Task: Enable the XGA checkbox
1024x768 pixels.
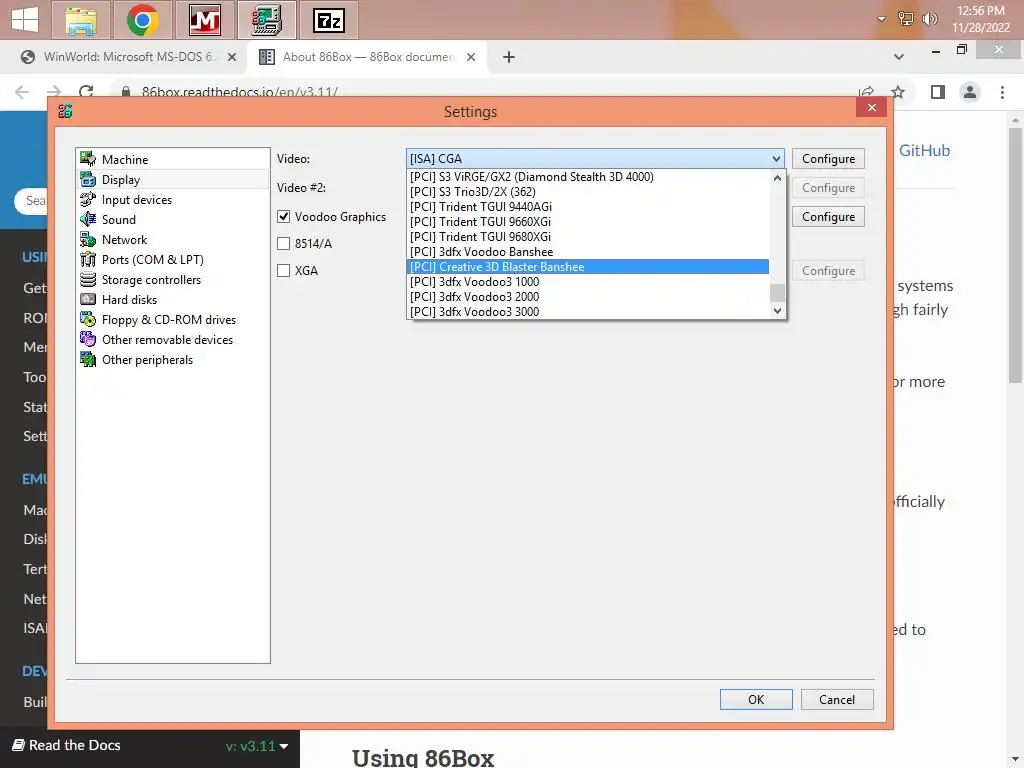Action: pyautogui.click(x=283, y=270)
